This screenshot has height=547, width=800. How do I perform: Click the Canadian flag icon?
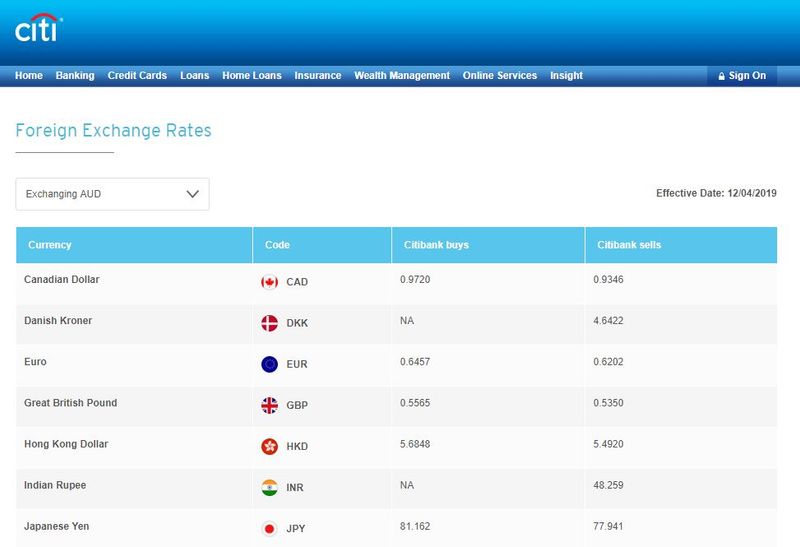269,282
